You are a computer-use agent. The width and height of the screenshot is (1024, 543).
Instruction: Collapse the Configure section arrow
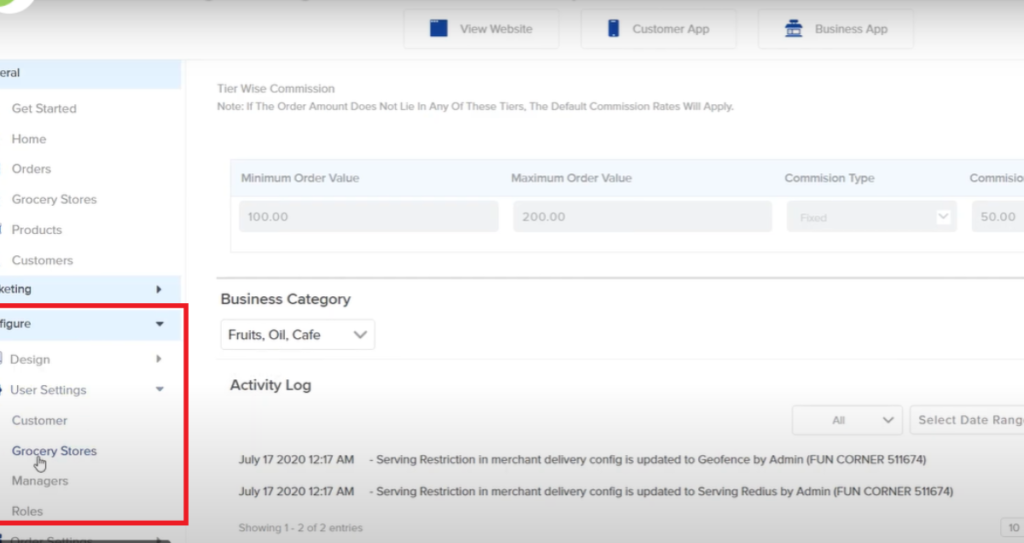159,323
